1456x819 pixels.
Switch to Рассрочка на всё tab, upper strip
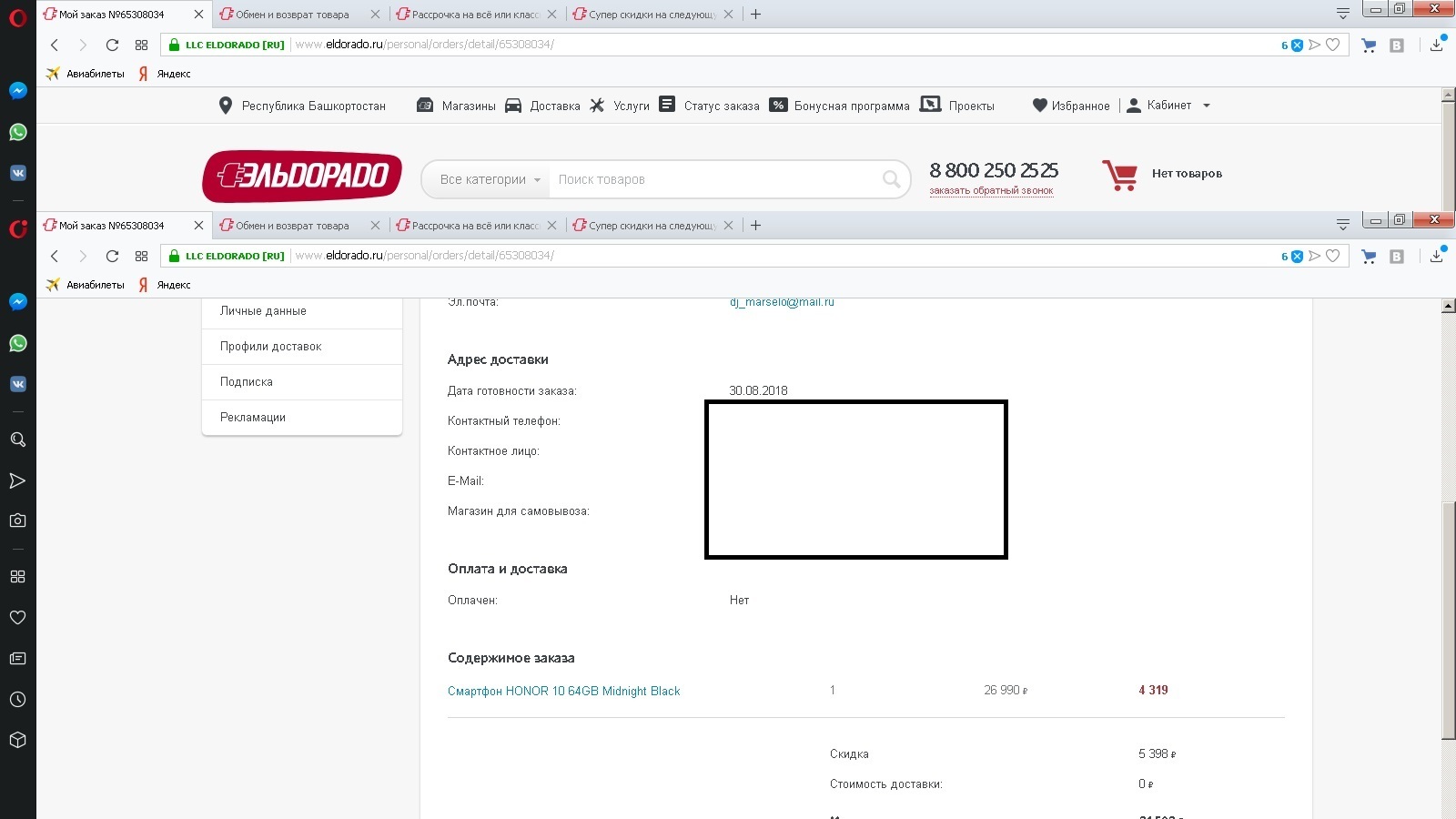(475, 15)
